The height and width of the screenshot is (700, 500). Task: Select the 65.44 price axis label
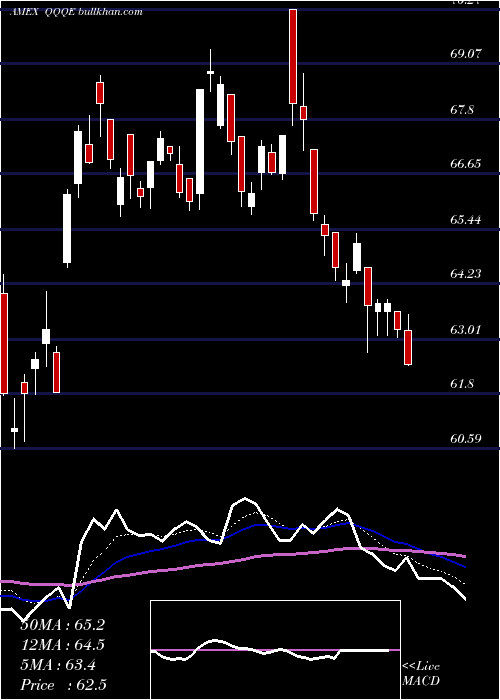tap(466, 220)
